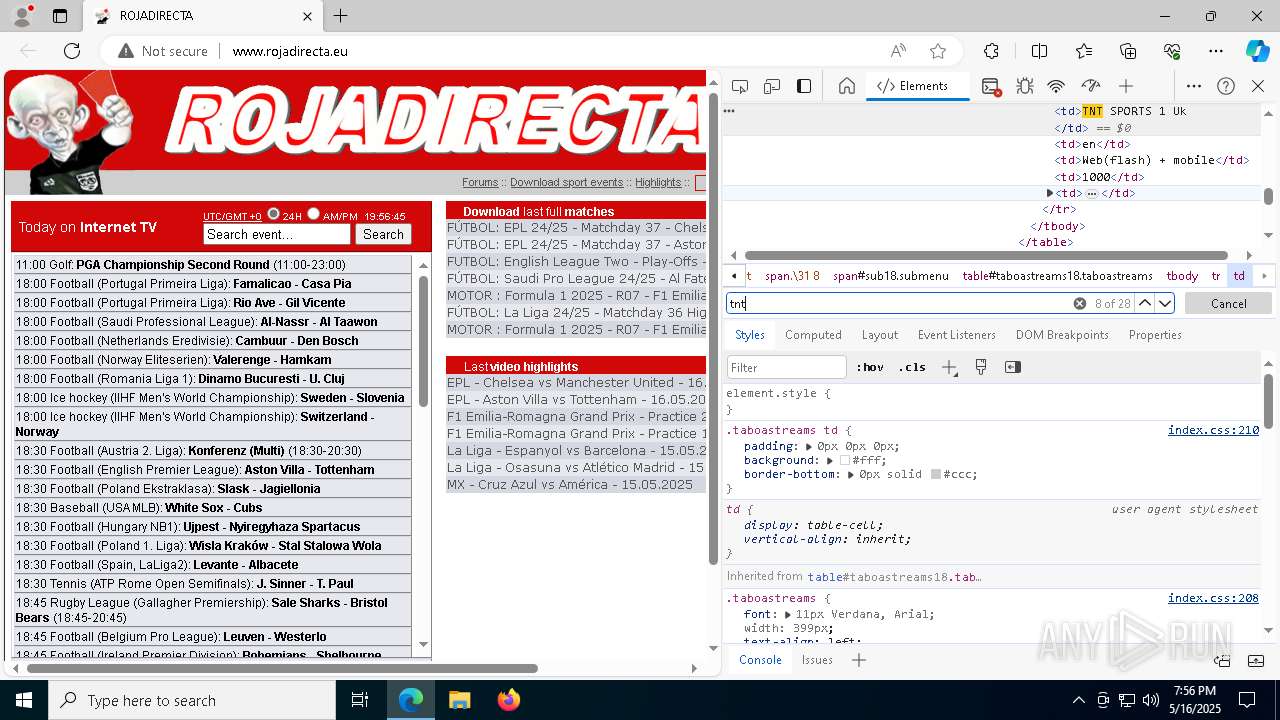Clear the tnt search text
1280x720 pixels.
point(1080,303)
